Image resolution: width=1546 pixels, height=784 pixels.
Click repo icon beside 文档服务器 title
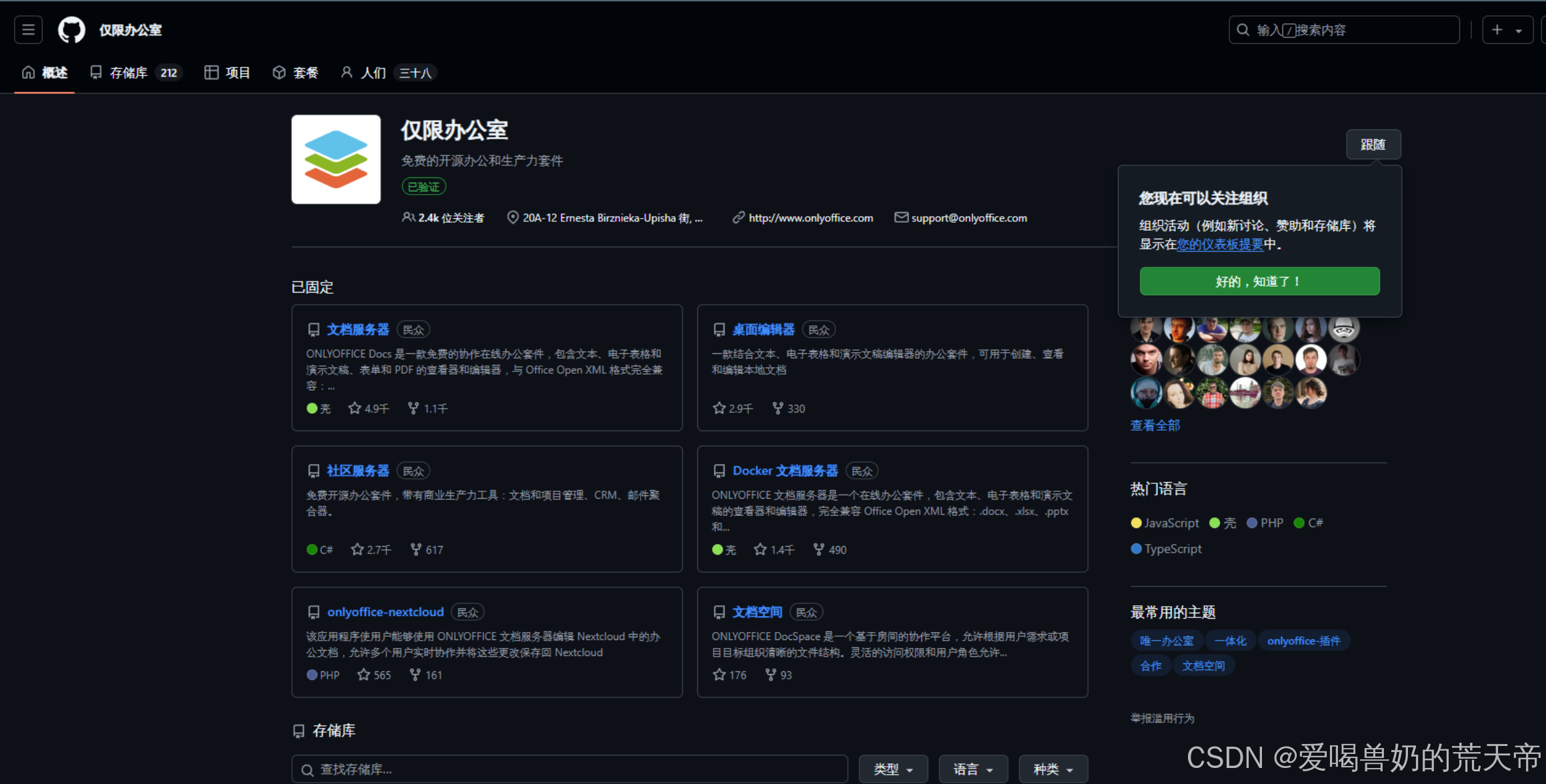click(314, 330)
